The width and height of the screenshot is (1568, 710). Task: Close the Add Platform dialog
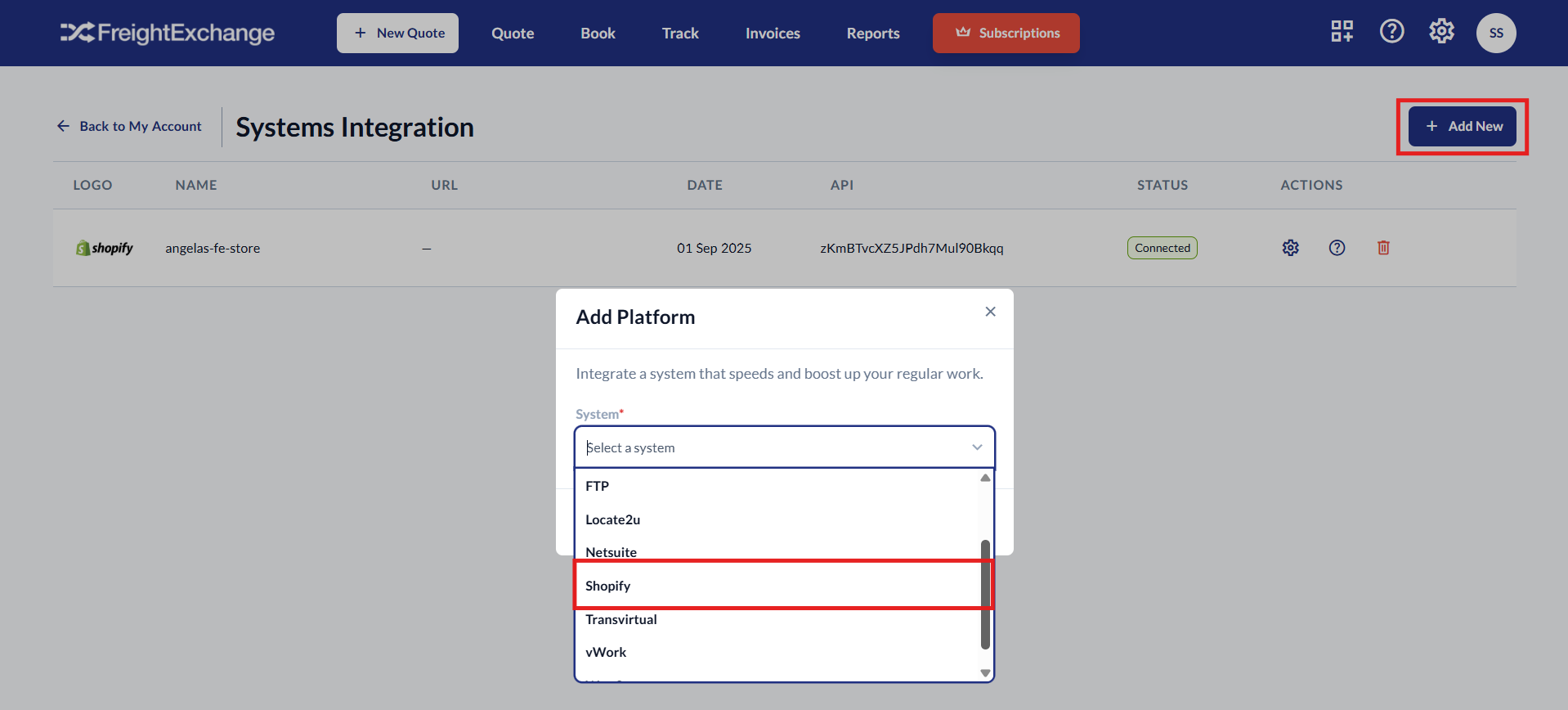990,312
